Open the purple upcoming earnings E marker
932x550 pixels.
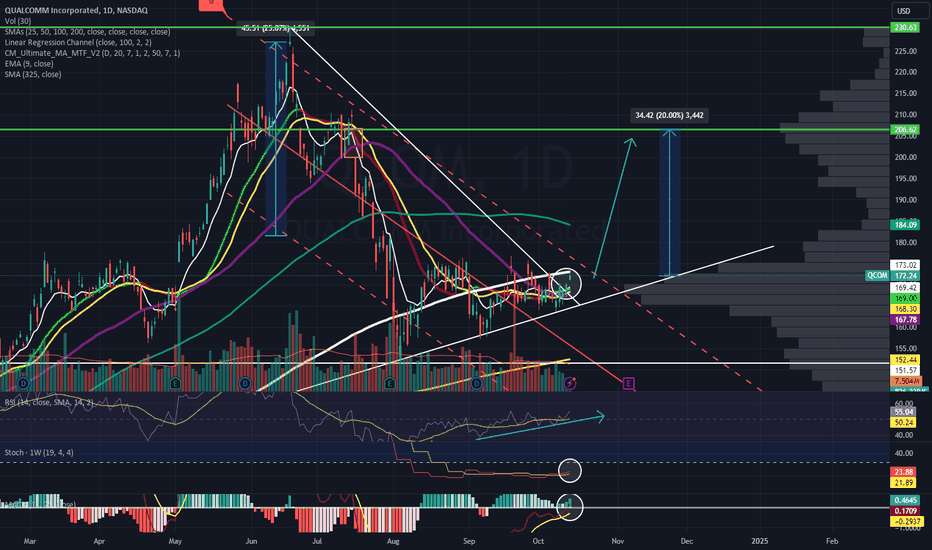[x=629, y=384]
